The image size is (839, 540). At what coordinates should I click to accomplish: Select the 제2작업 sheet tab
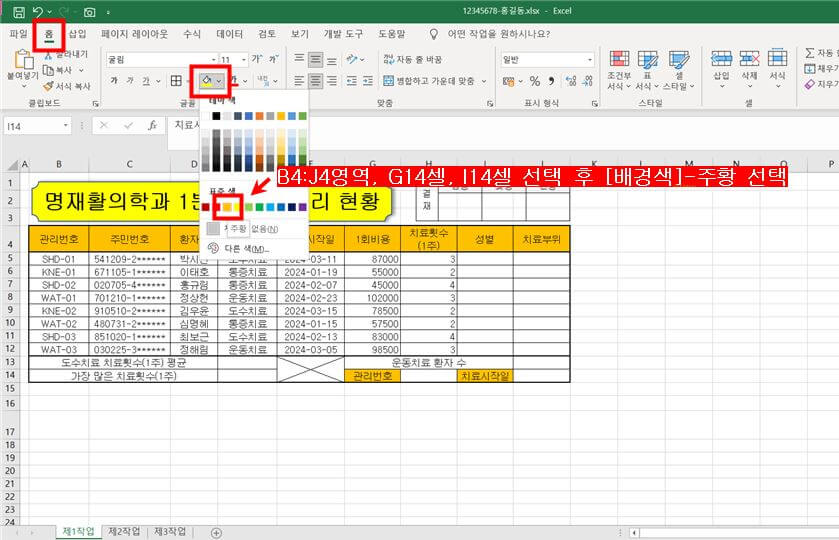point(124,531)
